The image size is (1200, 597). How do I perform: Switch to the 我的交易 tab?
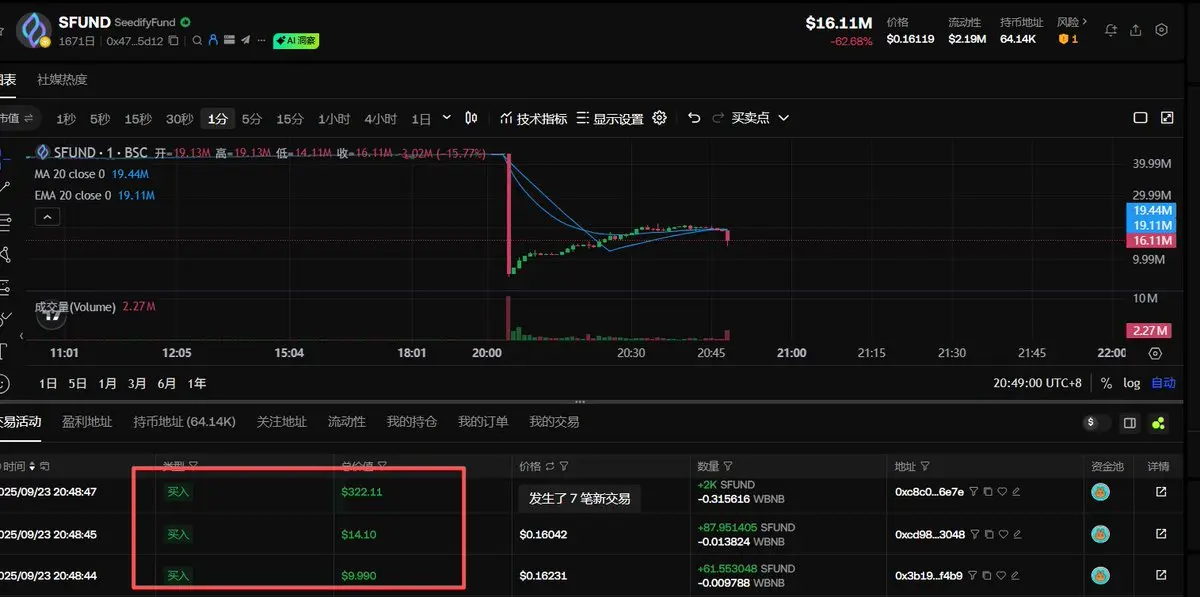[554, 422]
